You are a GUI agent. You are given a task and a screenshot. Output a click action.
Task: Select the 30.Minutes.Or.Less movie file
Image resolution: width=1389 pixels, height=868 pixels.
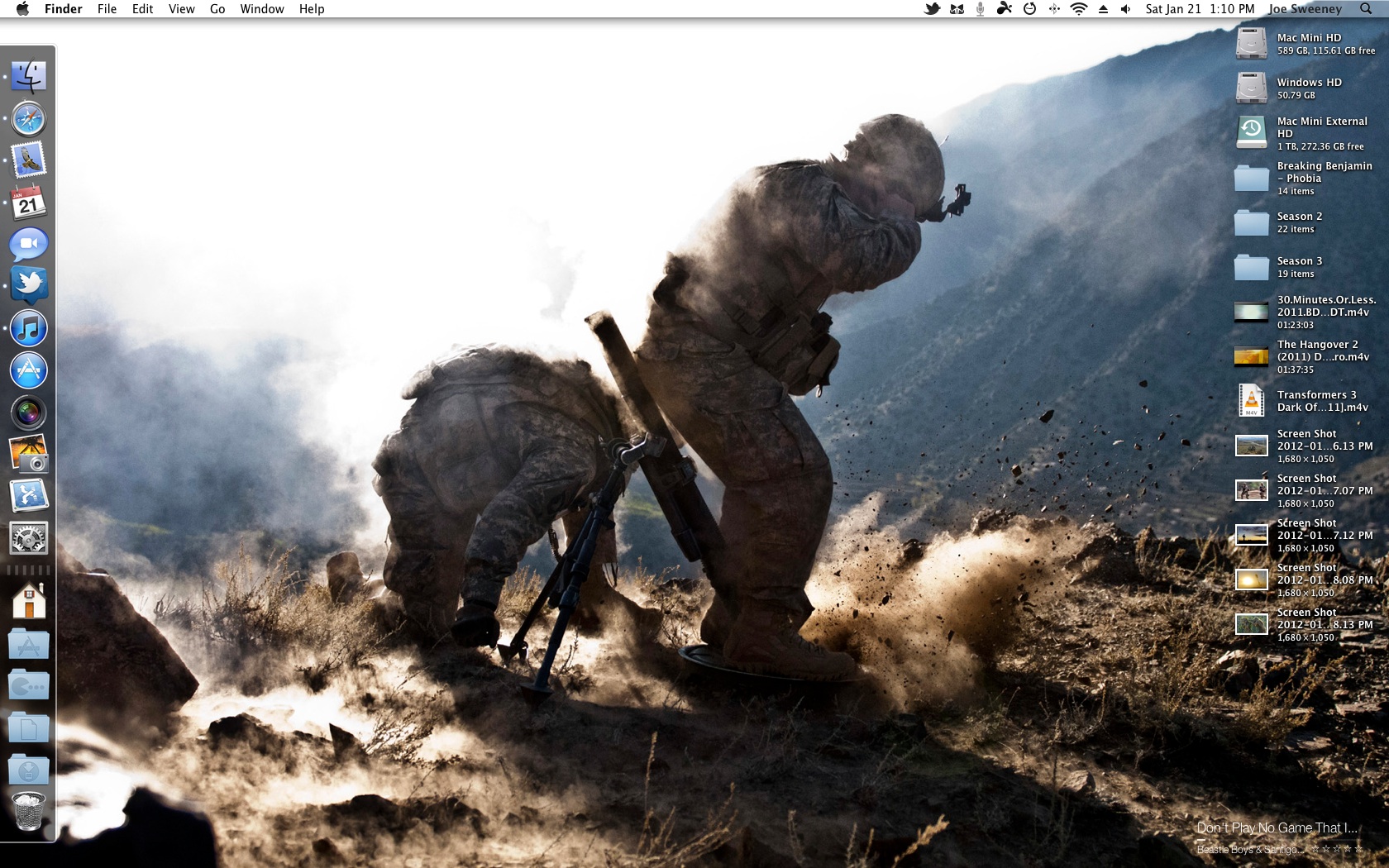pyautogui.click(x=1251, y=312)
